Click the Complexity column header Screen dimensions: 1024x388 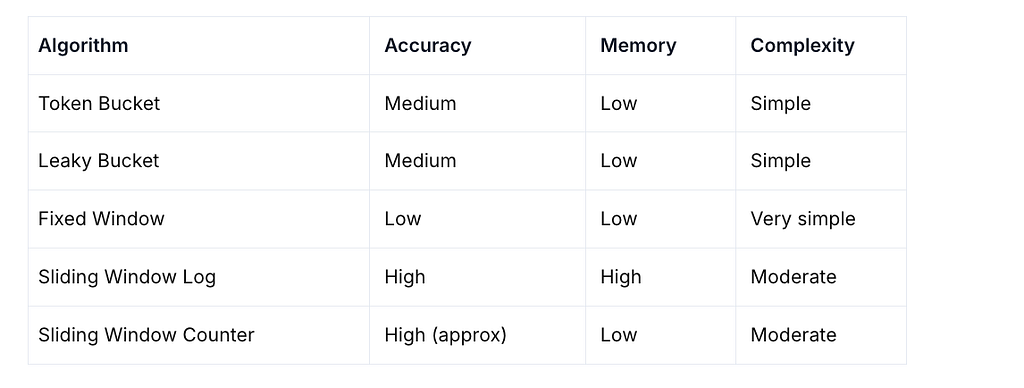click(802, 46)
